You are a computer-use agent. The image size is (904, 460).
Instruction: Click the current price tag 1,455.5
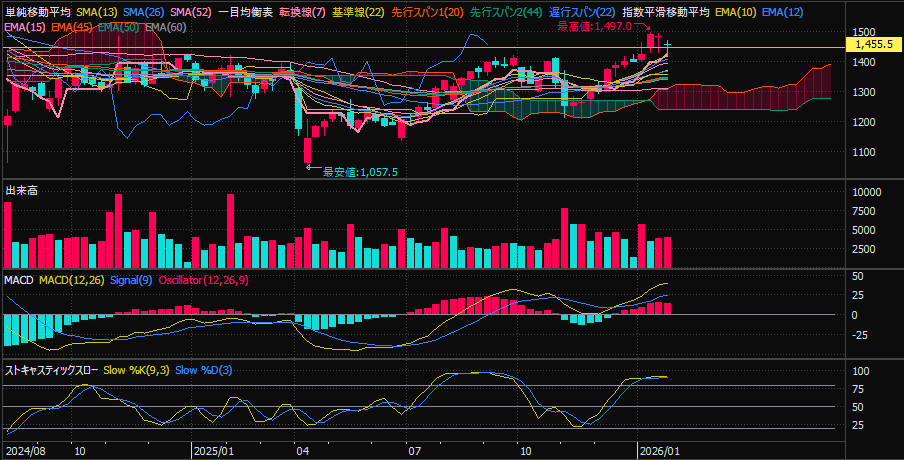click(x=874, y=45)
